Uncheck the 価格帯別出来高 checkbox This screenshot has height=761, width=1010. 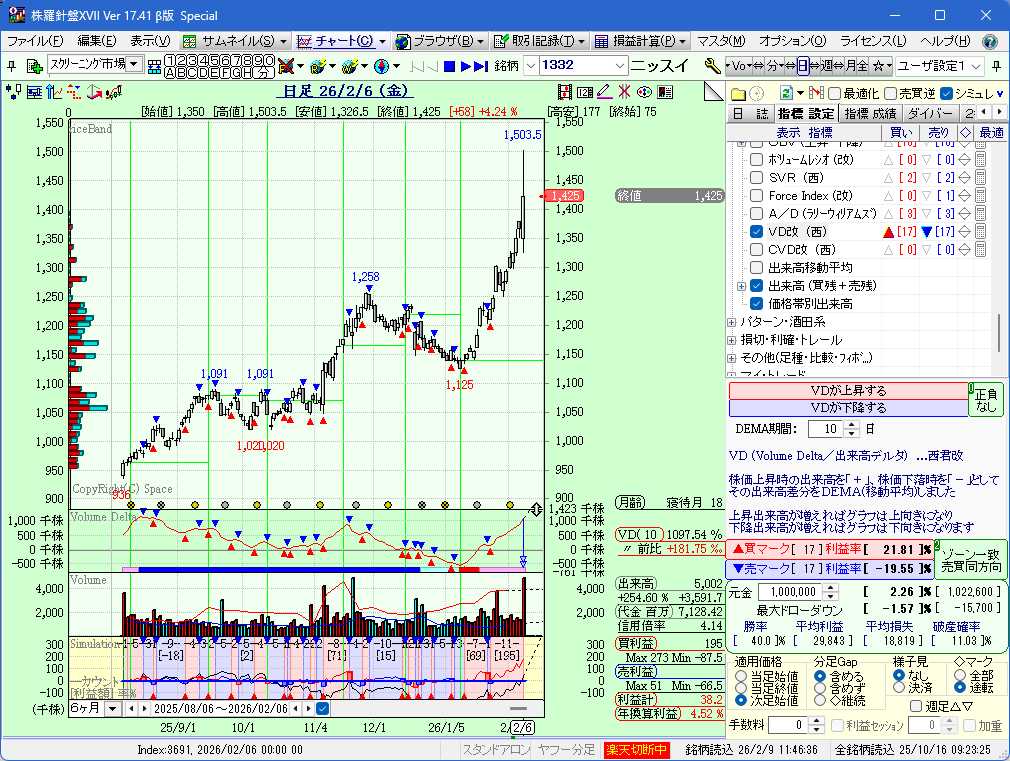point(757,304)
